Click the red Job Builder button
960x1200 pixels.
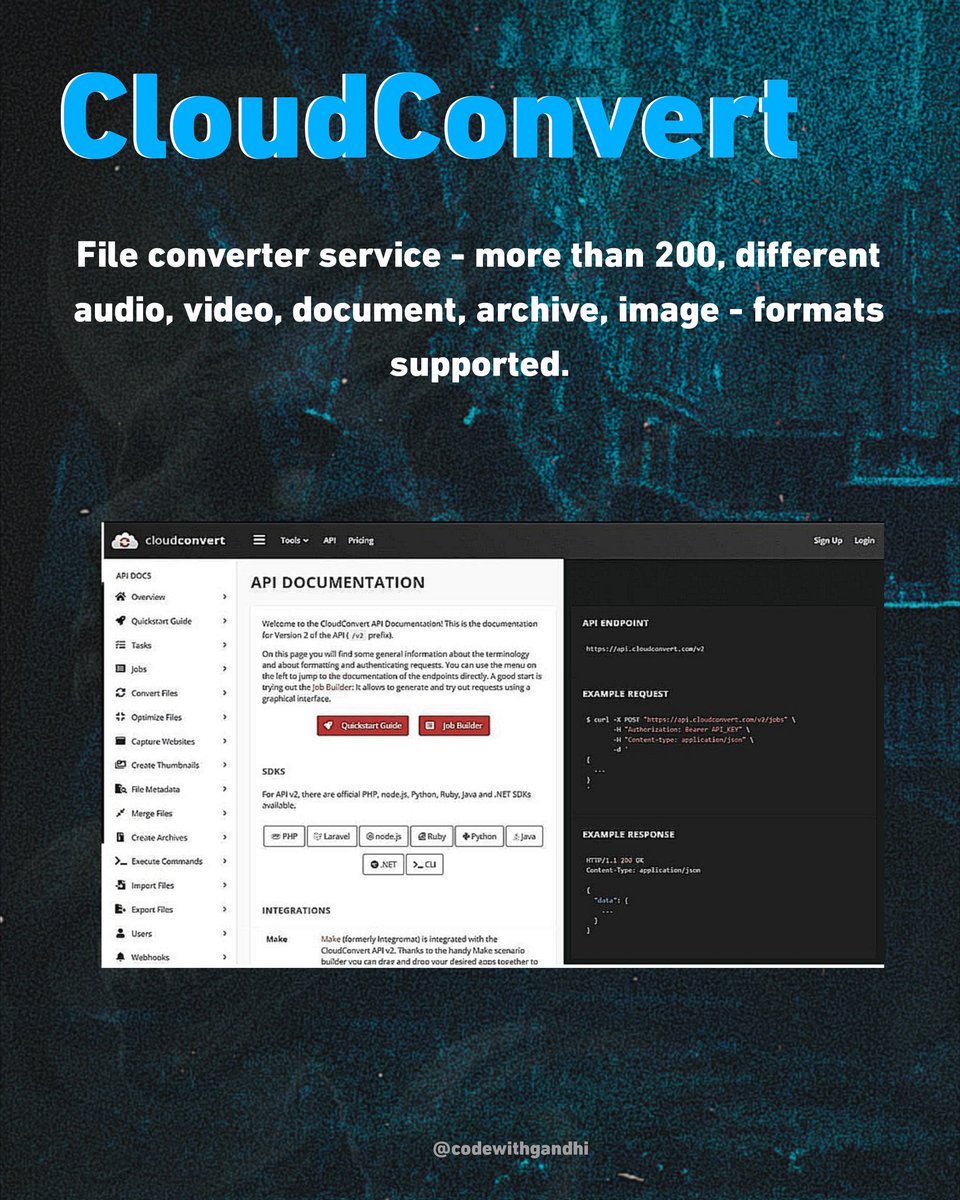click(454, 726)
